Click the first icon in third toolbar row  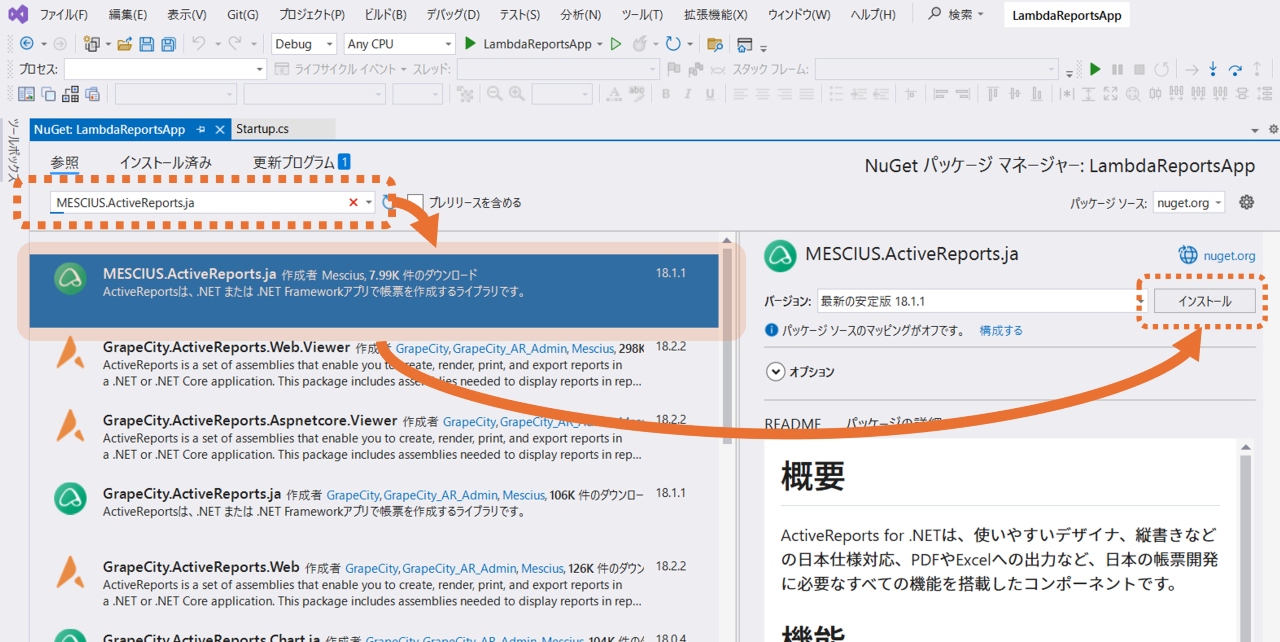26,94
